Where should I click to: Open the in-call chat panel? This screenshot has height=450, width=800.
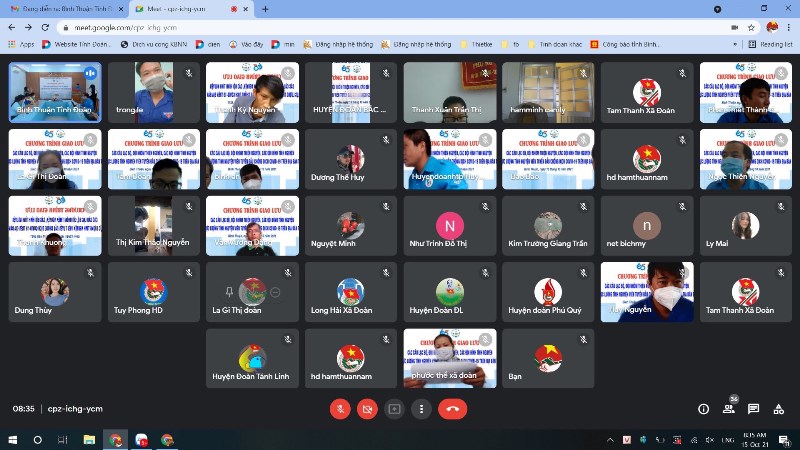point(753,409)
